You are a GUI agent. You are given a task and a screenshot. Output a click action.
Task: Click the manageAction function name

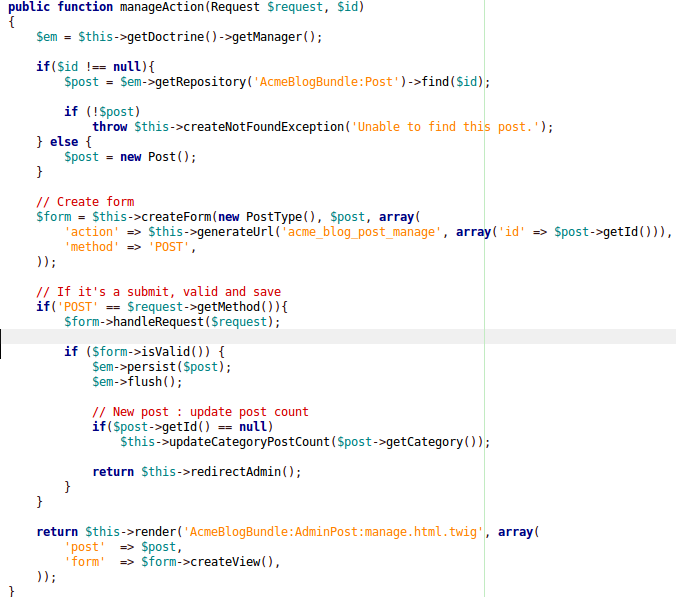coord(162,7)
